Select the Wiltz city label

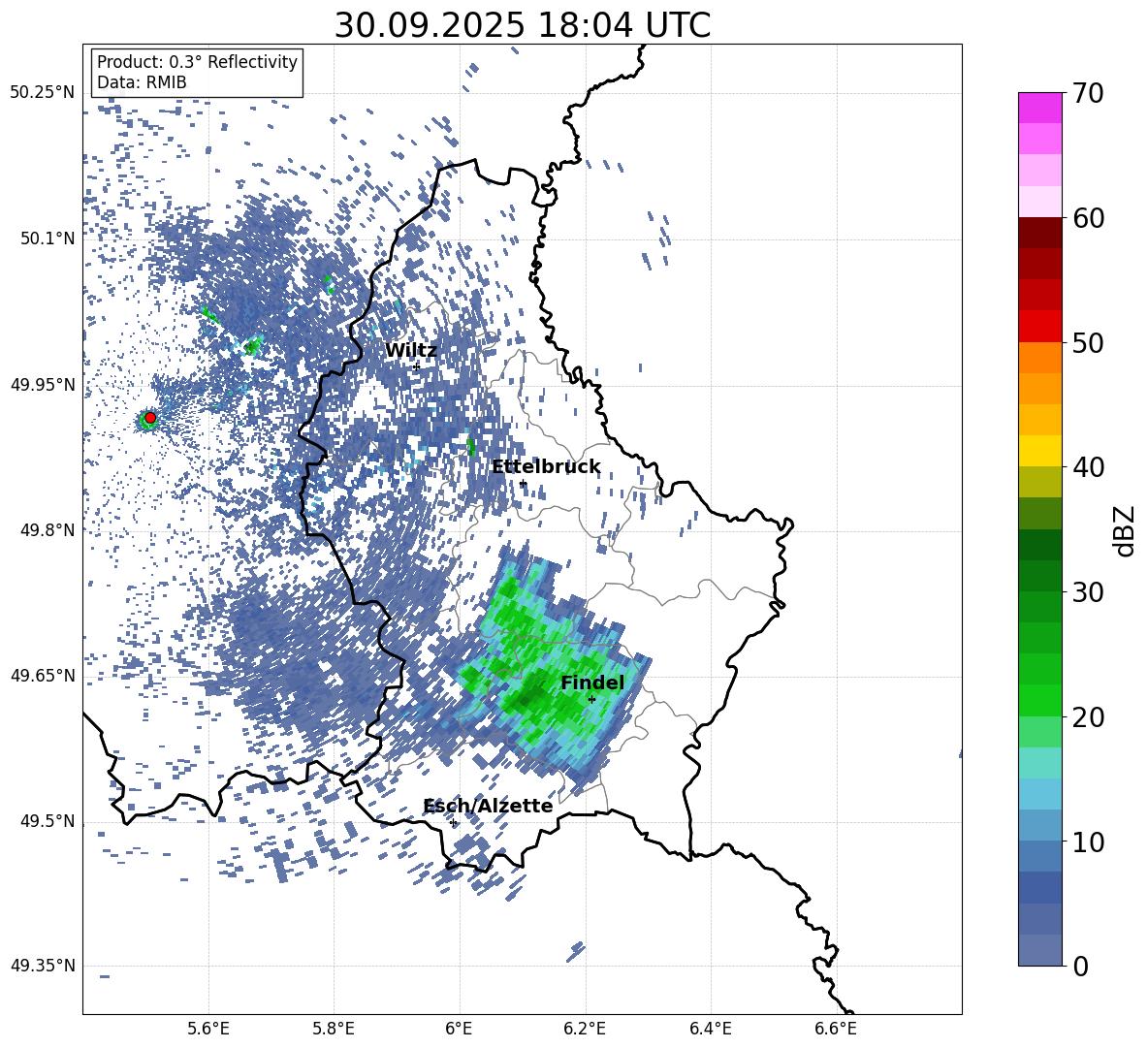411,350
